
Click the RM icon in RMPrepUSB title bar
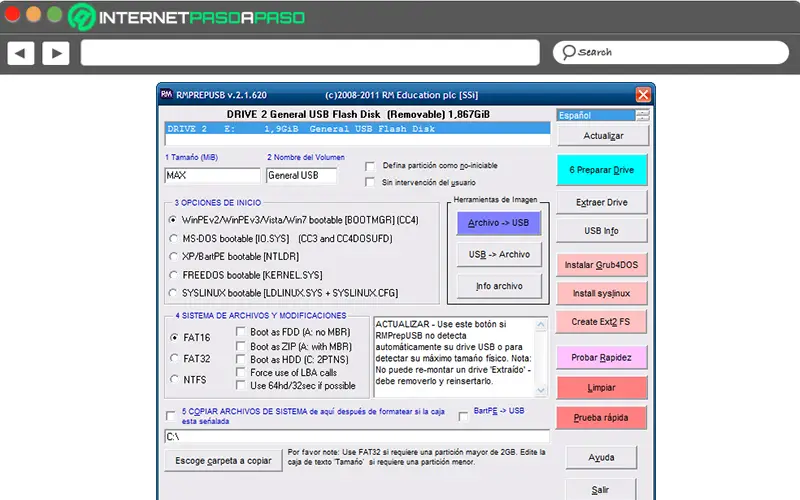(x=166, y=94)
